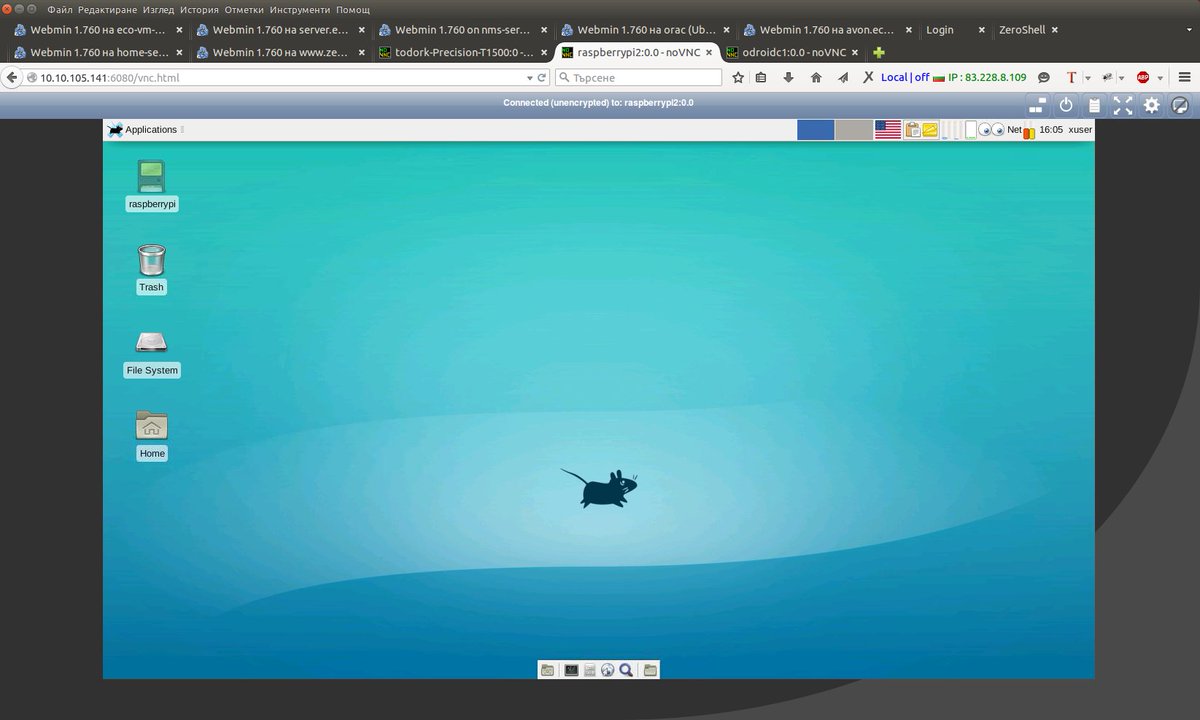The height and width of the screenshot is (720, 1200).
Task: Show bookmarks list toolbar icon
Action: pos(761,77)
